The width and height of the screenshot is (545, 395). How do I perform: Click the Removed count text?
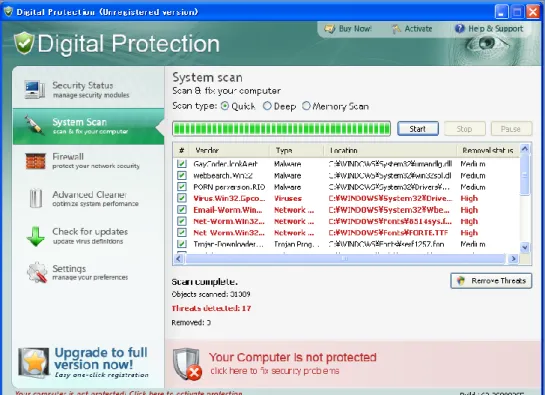tap(191, 323)
